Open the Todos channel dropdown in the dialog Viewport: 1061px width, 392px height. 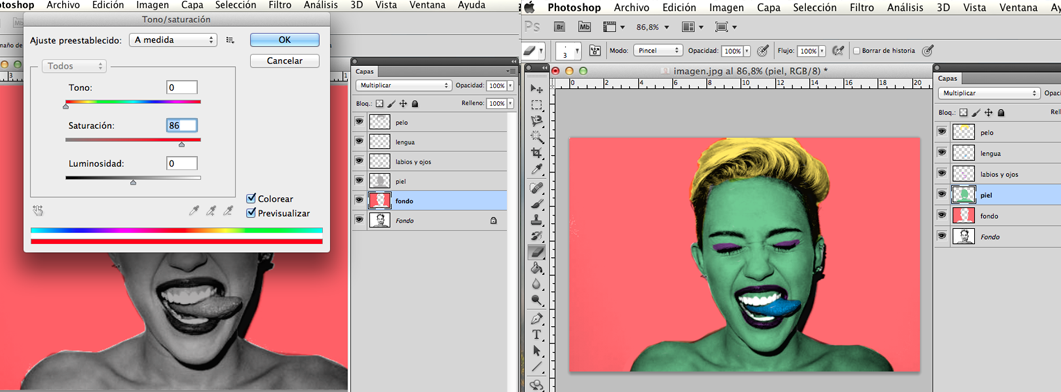click(x=74, y=66)
